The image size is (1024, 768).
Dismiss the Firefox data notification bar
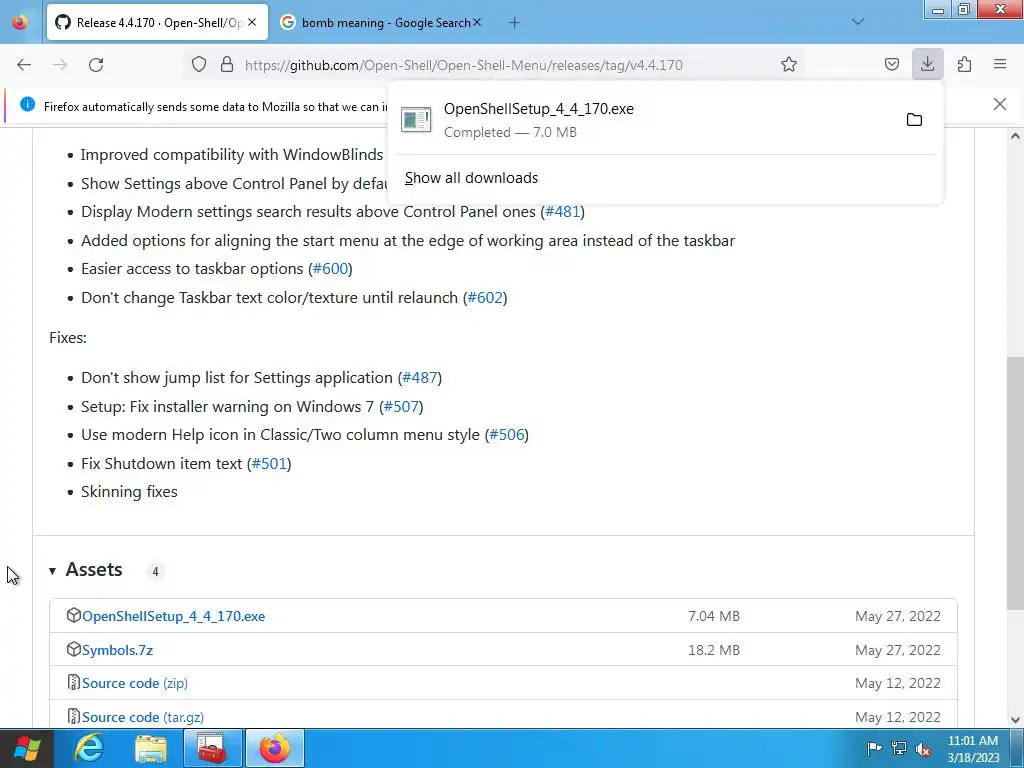1000,104
